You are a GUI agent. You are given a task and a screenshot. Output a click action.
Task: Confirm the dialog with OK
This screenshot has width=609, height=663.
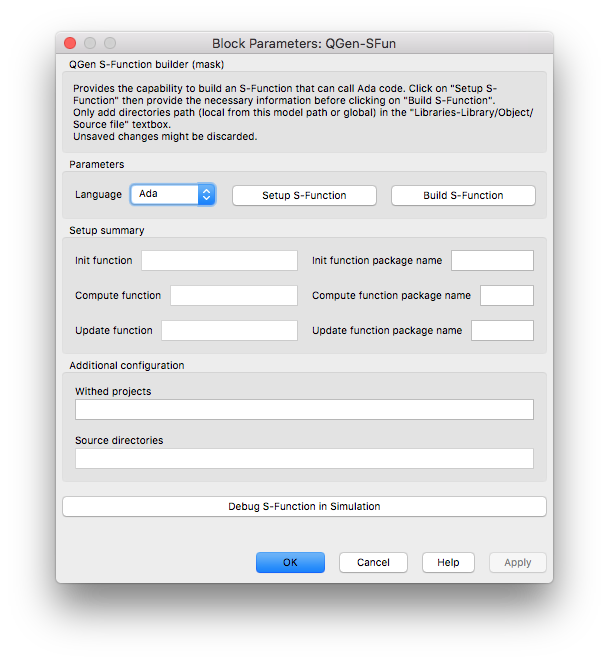coord(290,562)
